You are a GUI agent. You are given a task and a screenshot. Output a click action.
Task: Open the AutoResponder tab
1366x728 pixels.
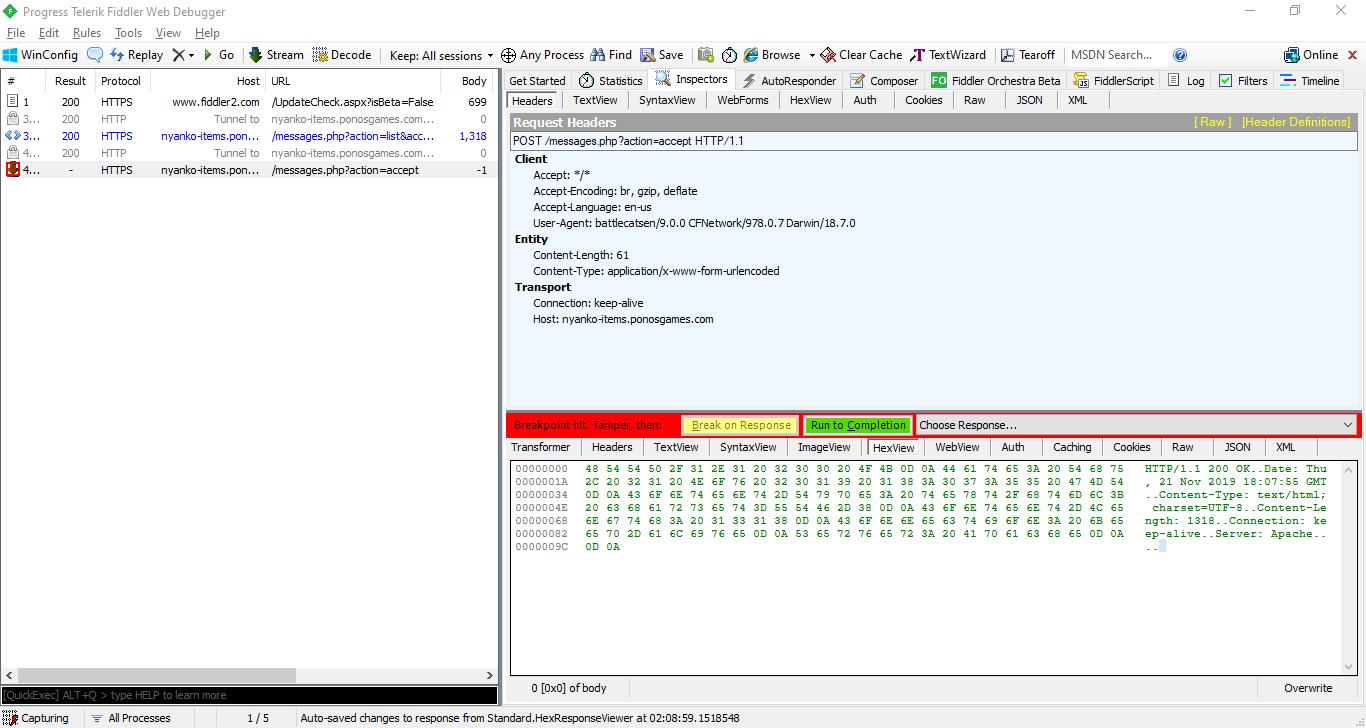pyautogui.click(x=789, y=81)
